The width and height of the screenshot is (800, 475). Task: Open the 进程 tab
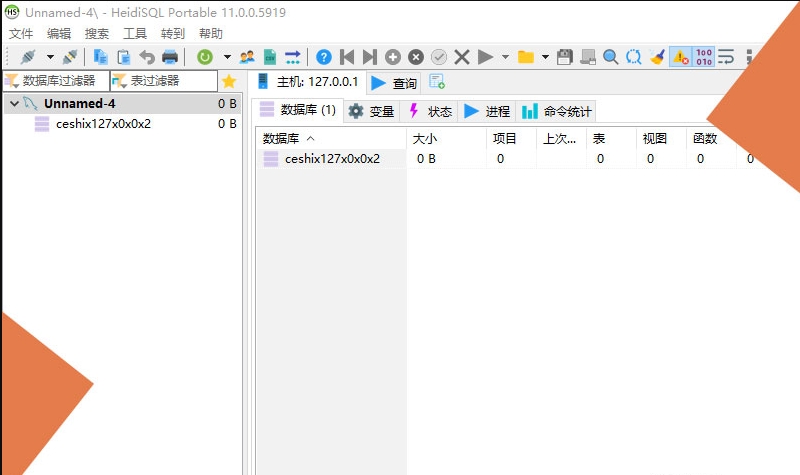point(487,111)
